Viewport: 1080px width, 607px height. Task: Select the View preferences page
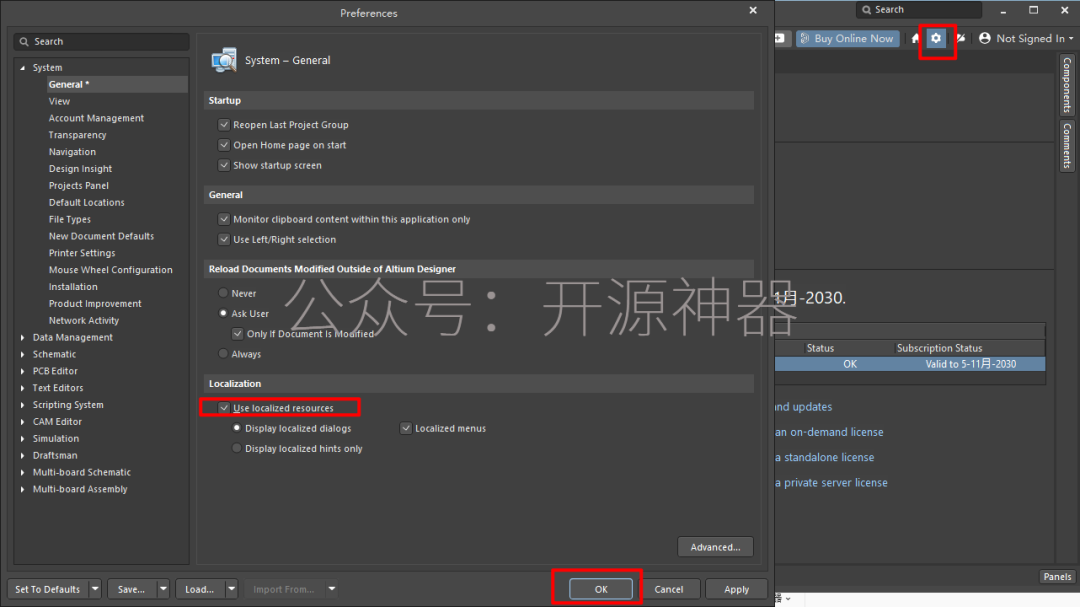tap(59, 101)
